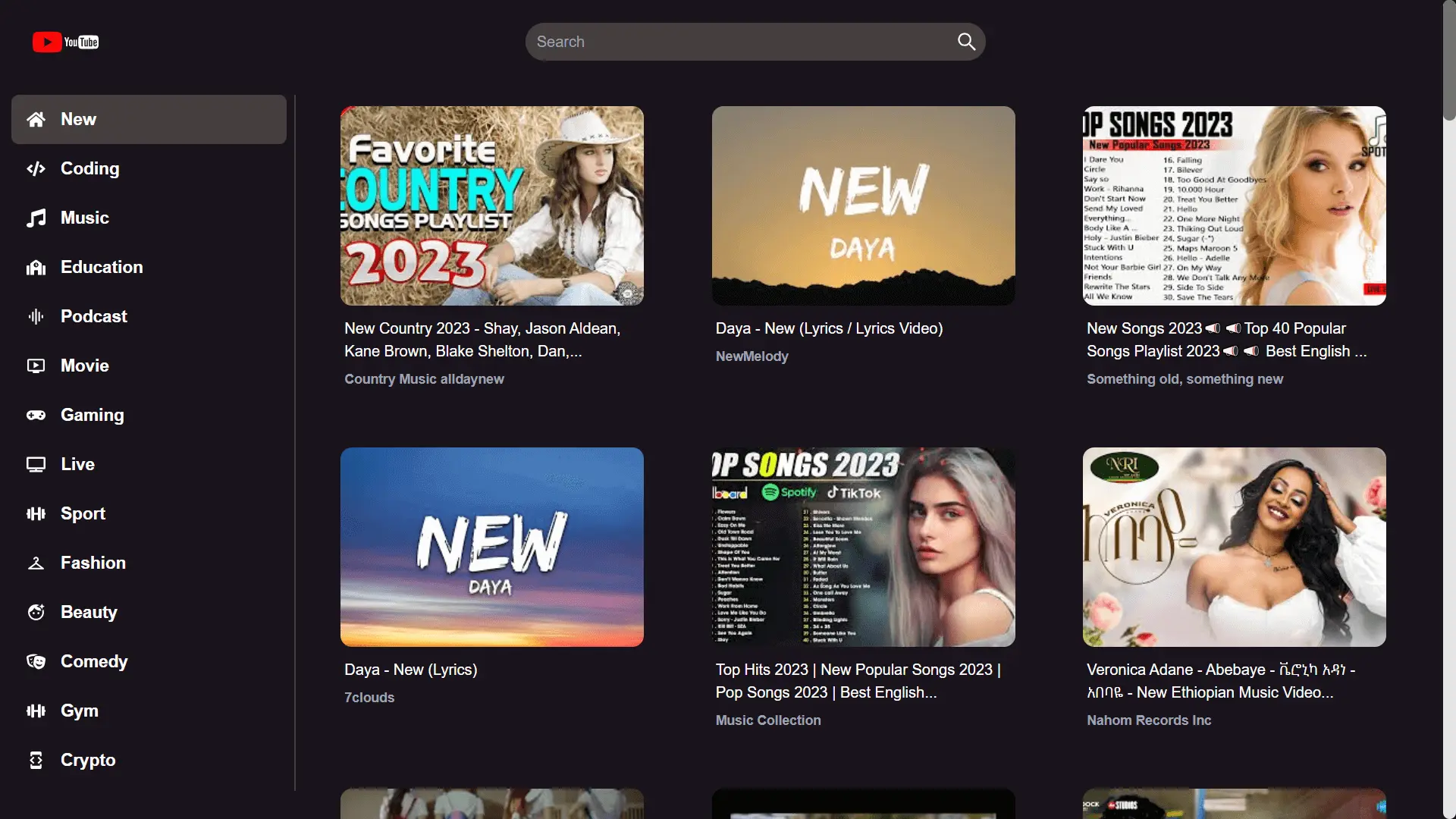1456x819 pixels.
Task: Select the Gaming controller icon
Action: tap(36, 415)
